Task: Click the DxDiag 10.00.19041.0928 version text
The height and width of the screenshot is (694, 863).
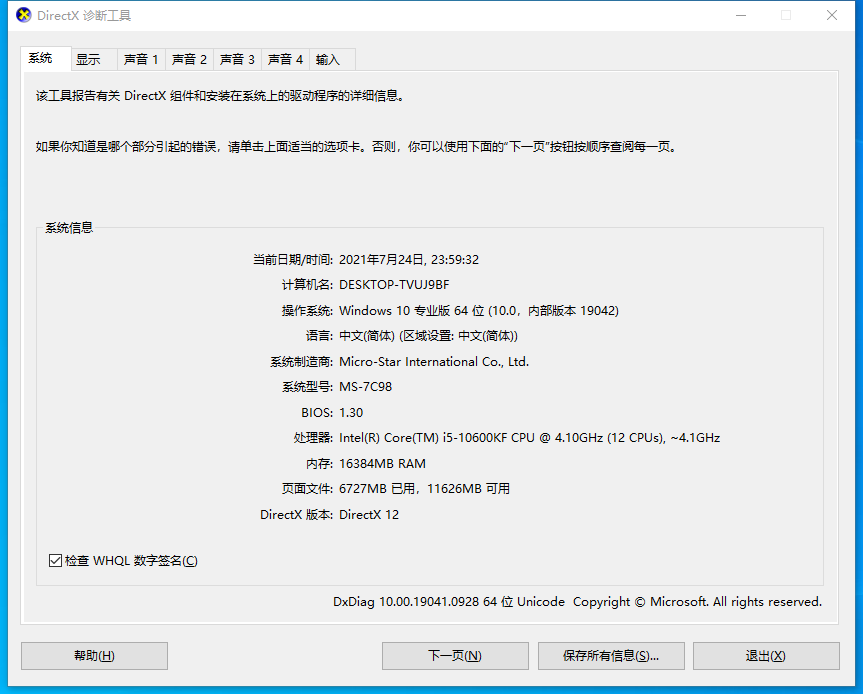Action: pos(577,602)
